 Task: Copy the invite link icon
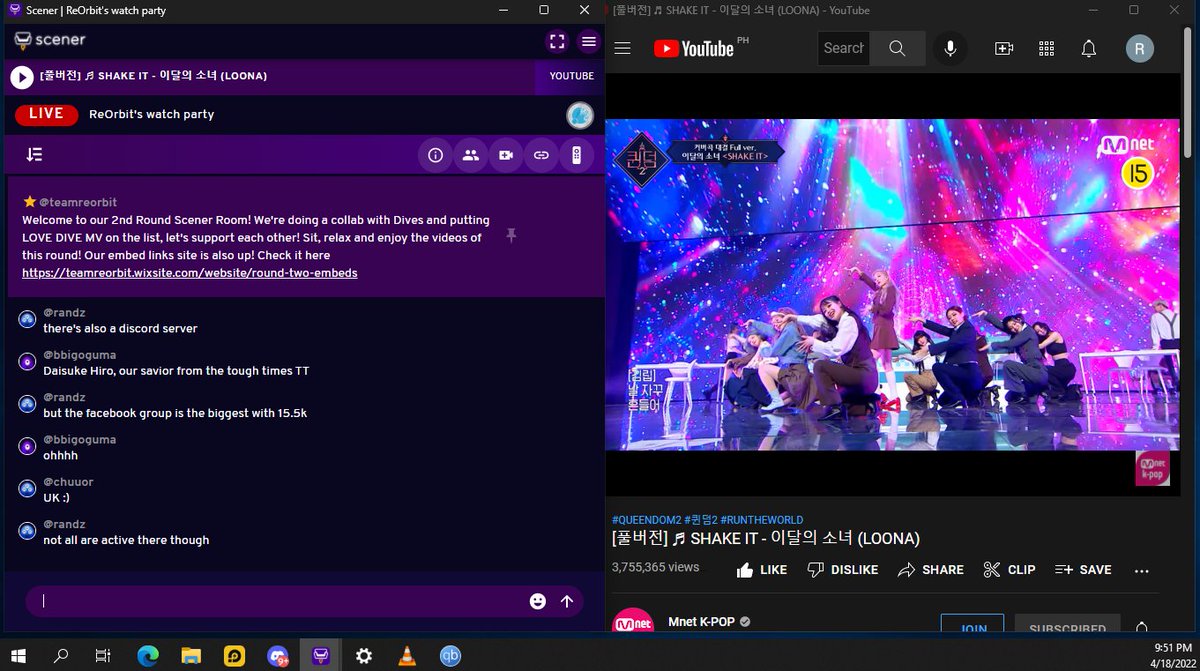point(540,155)
